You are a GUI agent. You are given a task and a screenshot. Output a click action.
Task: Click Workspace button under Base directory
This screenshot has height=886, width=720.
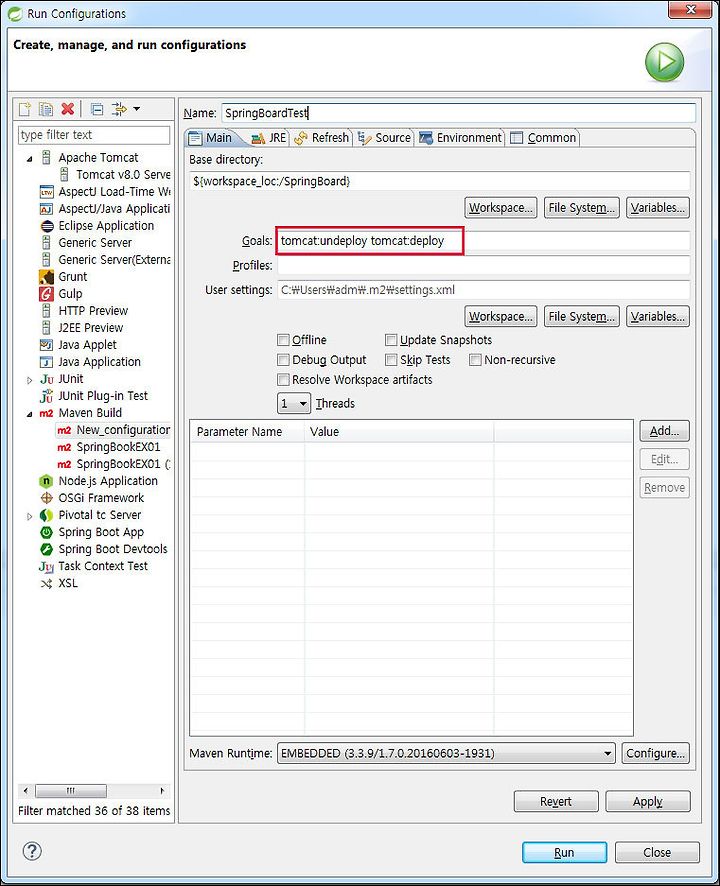(x=501, y=208)
